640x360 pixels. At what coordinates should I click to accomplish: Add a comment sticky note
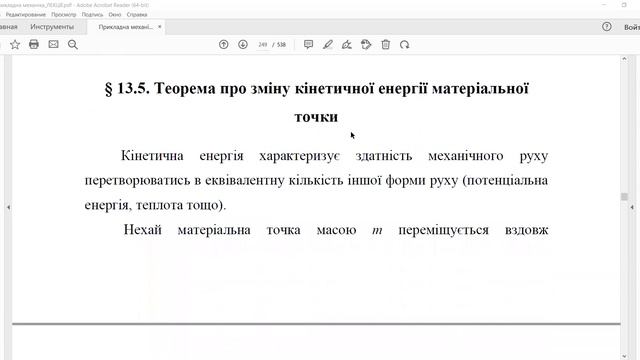[x=309, y=44]
